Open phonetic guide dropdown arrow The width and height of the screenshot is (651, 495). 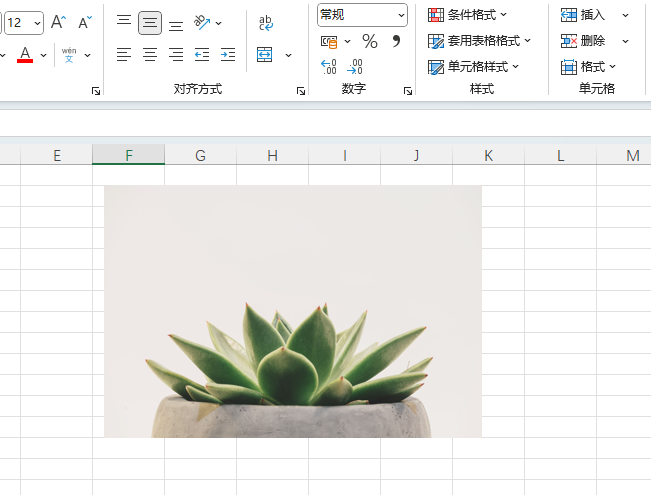tap(88, 55)
